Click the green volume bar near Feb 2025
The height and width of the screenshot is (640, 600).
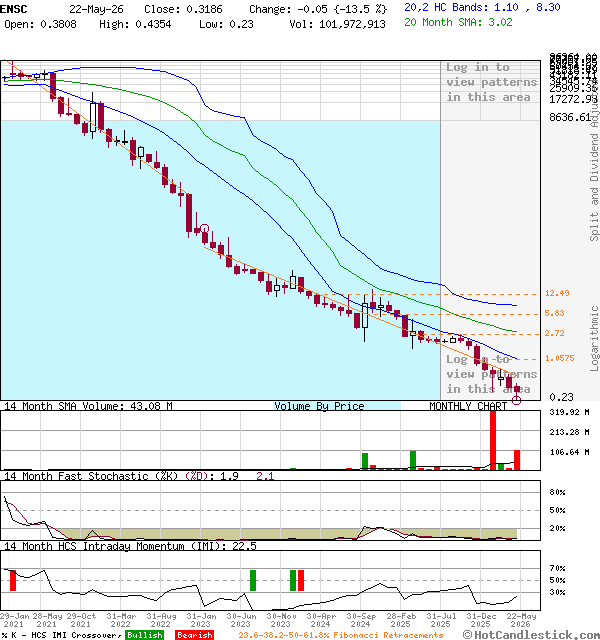coord(413,460)
